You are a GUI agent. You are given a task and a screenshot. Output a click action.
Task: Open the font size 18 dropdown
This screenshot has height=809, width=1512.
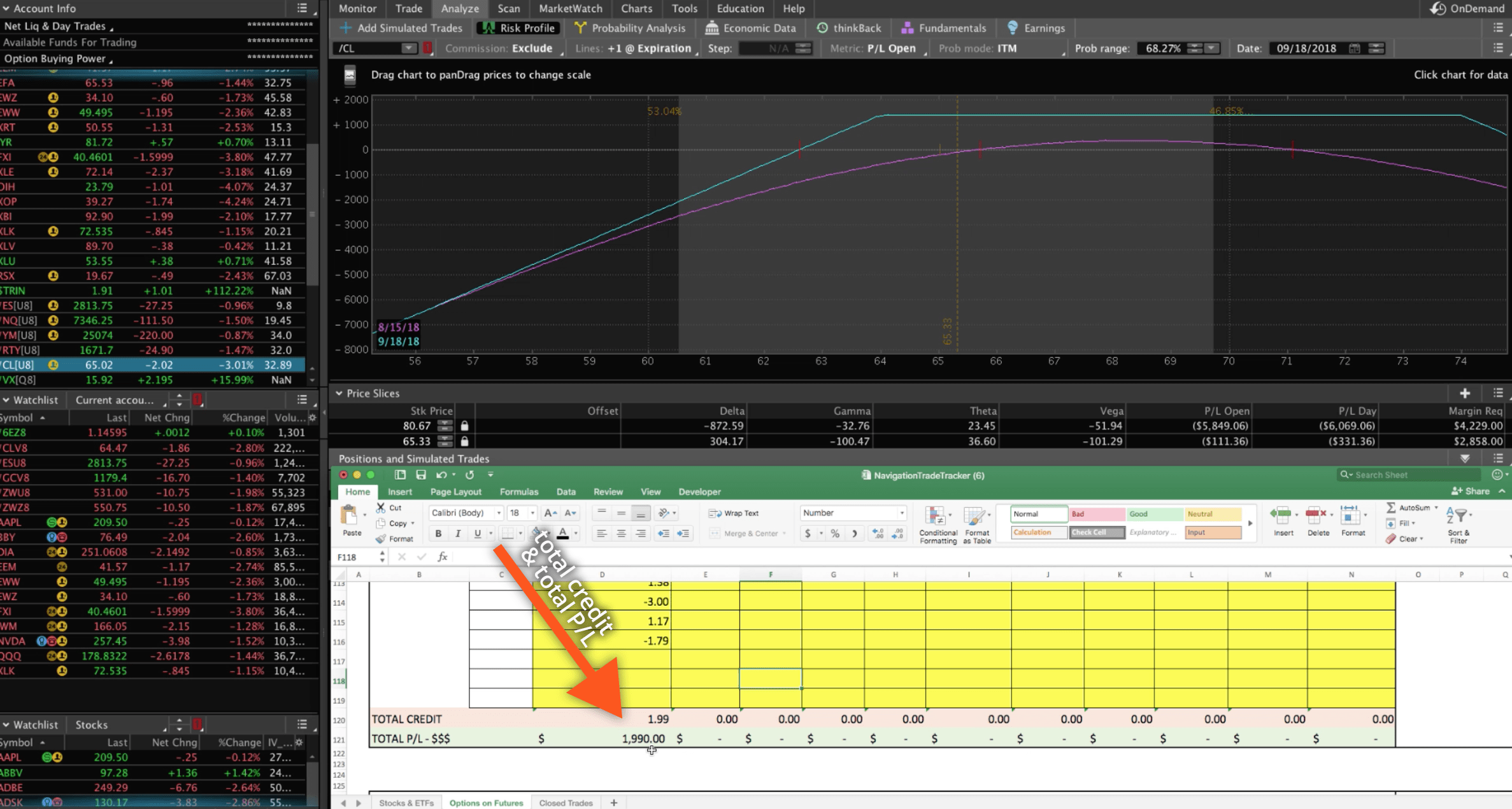click(532, 513)
